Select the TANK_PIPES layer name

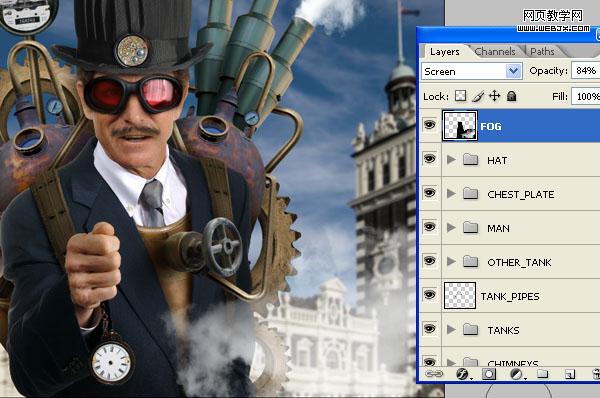point(510,297)
